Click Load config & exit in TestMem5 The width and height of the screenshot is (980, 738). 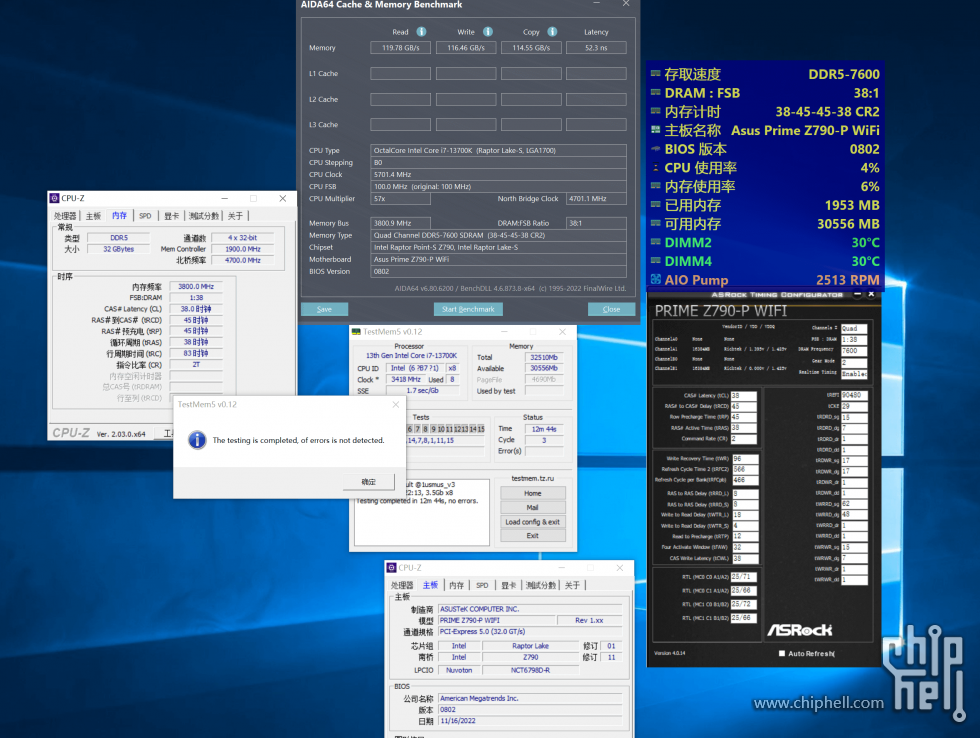[532, 522]
